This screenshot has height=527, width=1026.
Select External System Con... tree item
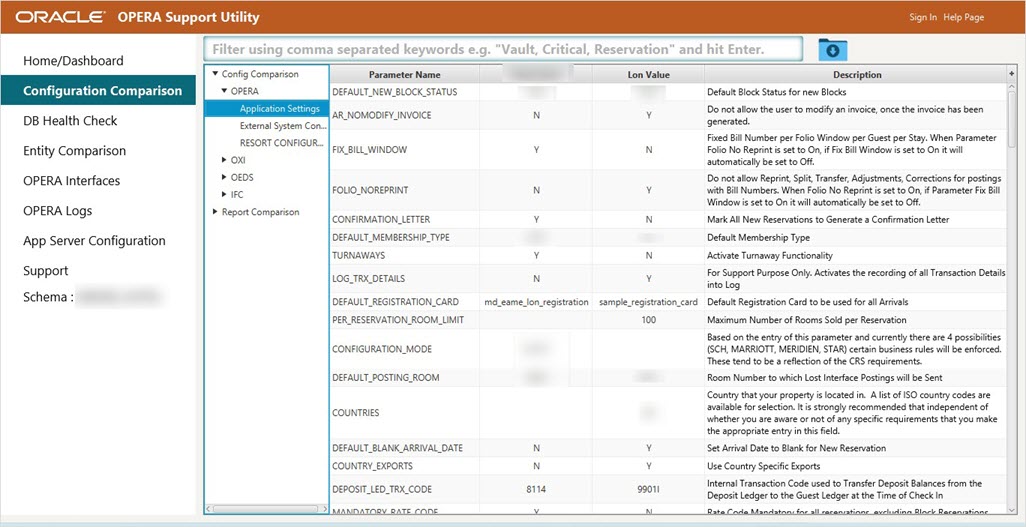point(283,126)
